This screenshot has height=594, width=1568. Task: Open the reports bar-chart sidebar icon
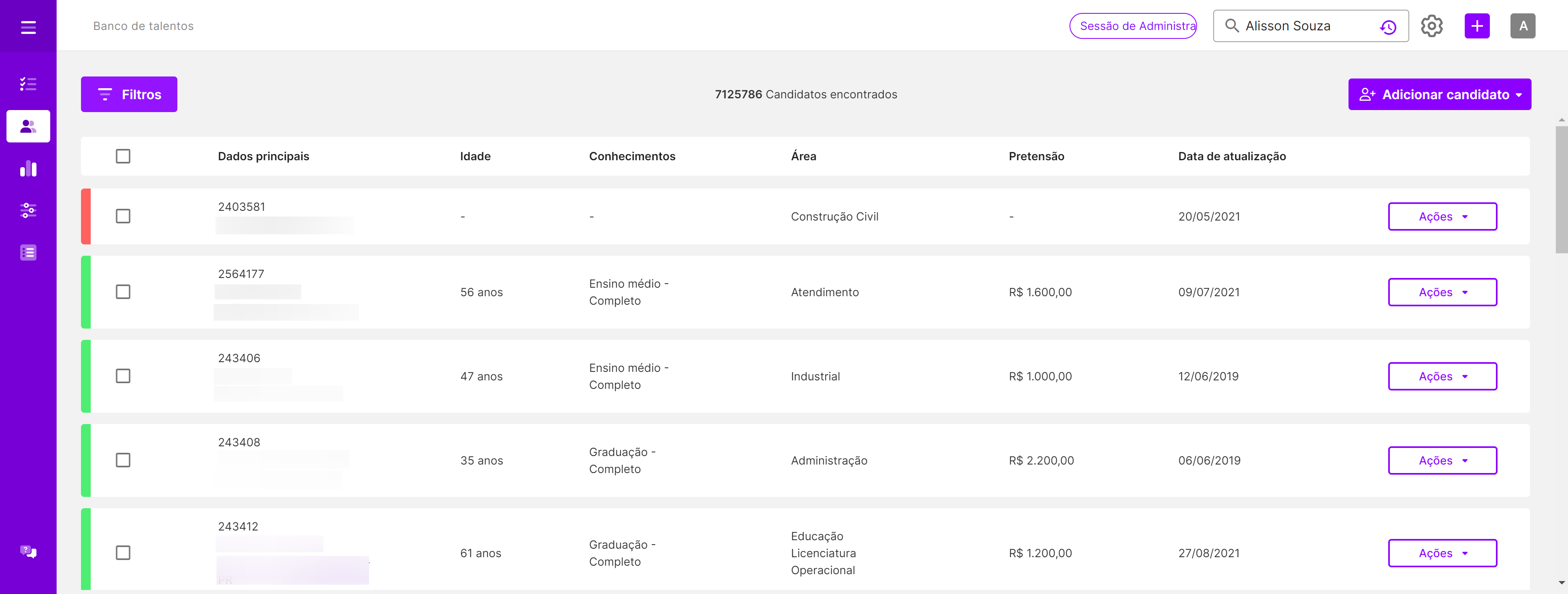tap(28, 168)
